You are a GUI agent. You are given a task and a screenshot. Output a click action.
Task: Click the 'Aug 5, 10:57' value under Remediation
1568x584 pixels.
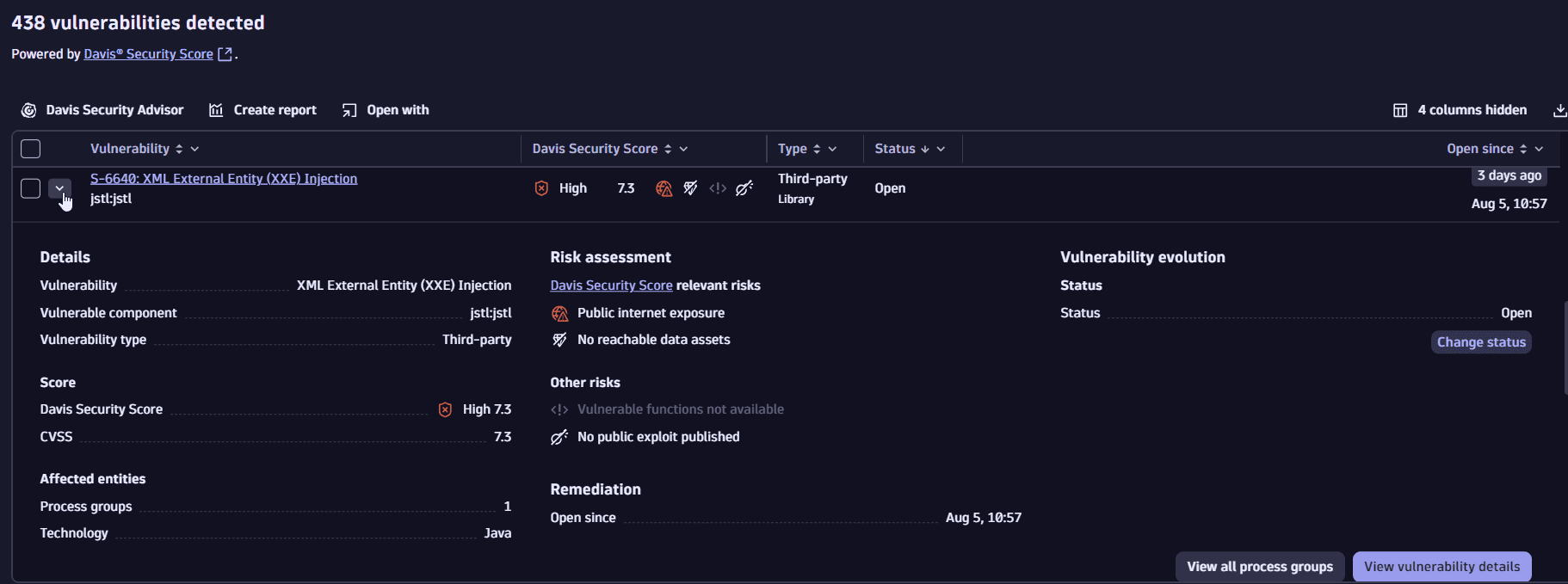point(984,518)
